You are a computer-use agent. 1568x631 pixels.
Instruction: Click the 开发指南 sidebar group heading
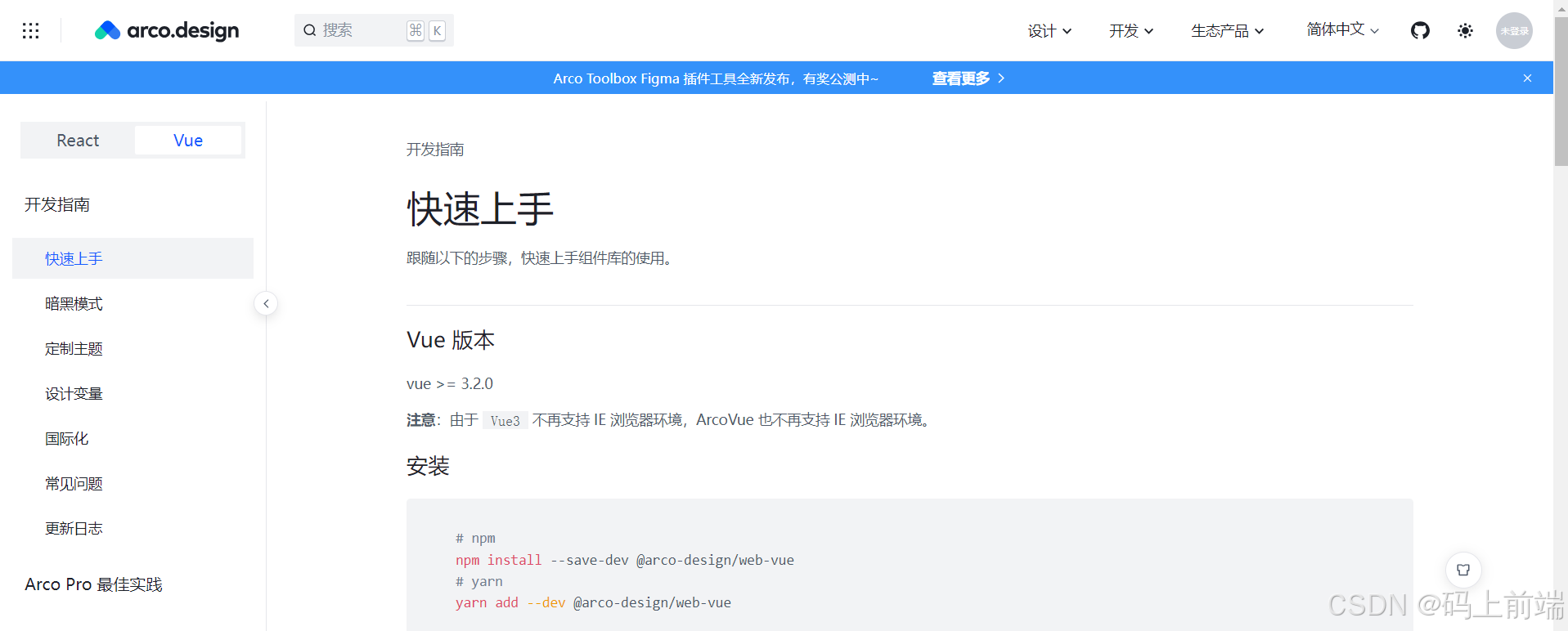[x=57, y=204]
